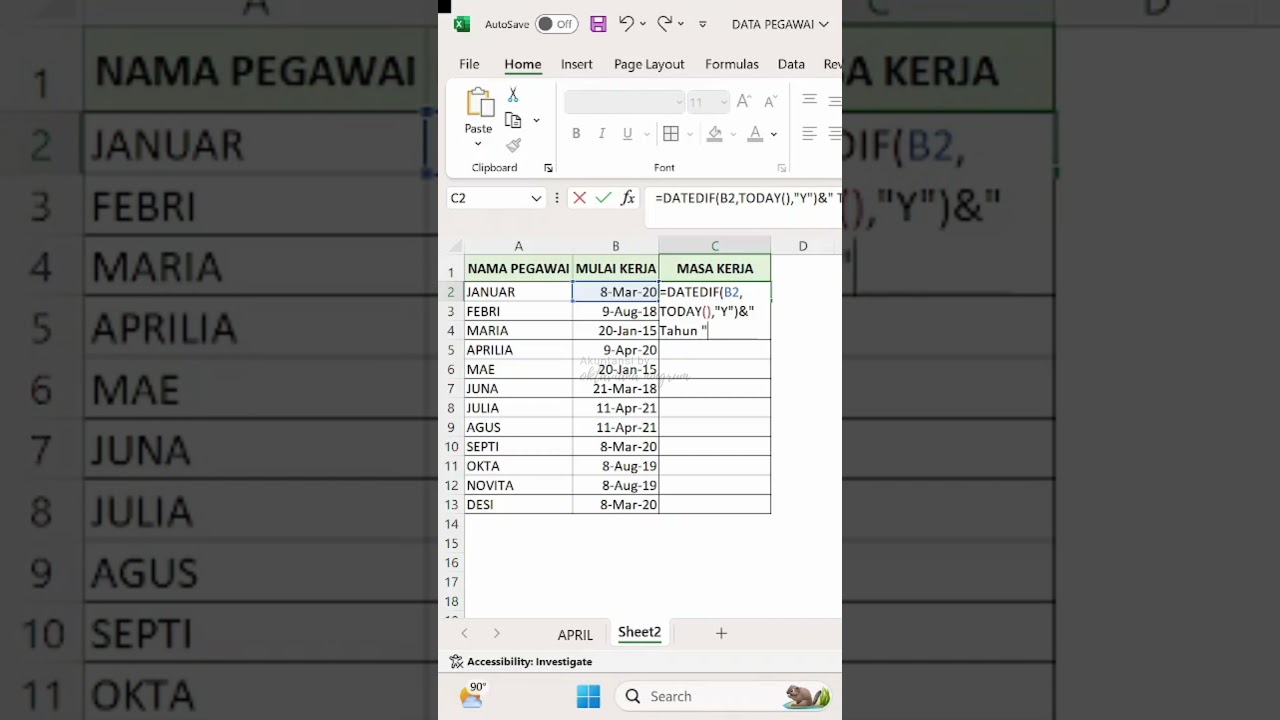Select row 5 header
The width and height of the screenshot is (1280, 720).
tap(451, 350)
